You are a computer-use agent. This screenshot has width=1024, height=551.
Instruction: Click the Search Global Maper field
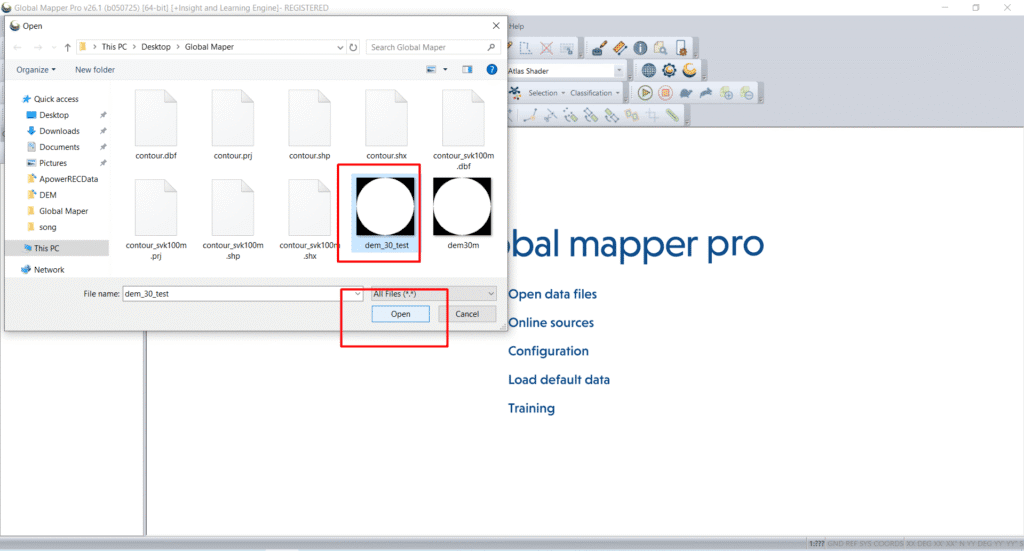pyautogui.click(x=432, y=47)
